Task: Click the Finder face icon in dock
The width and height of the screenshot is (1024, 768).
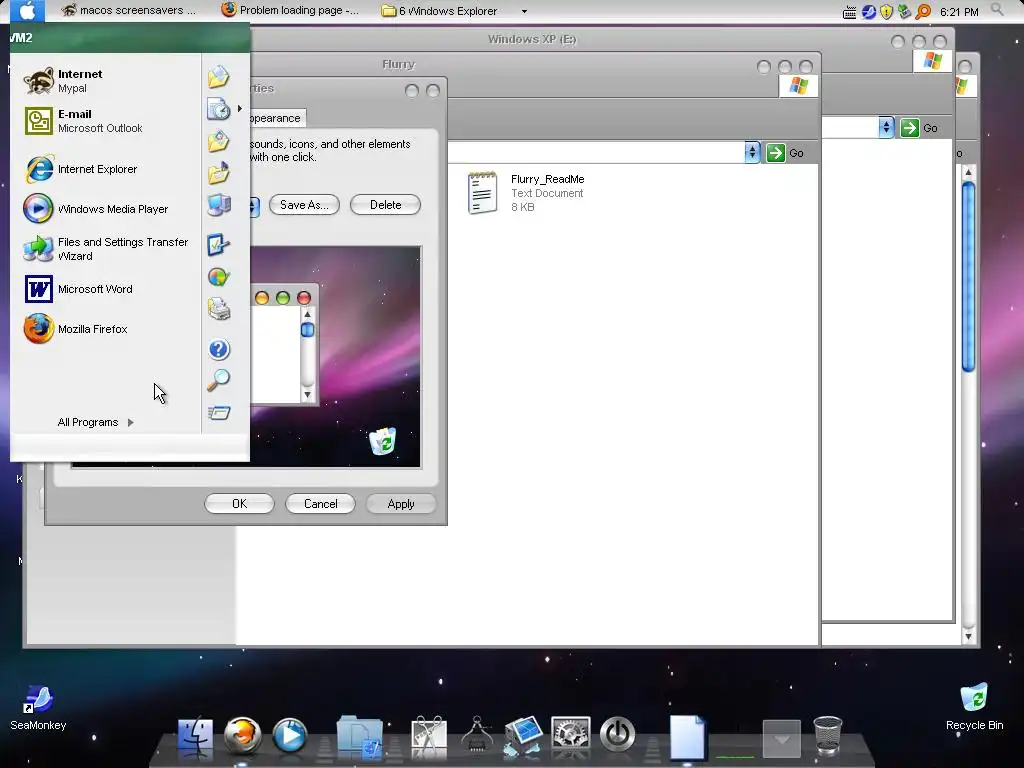Action: [195, 737]
